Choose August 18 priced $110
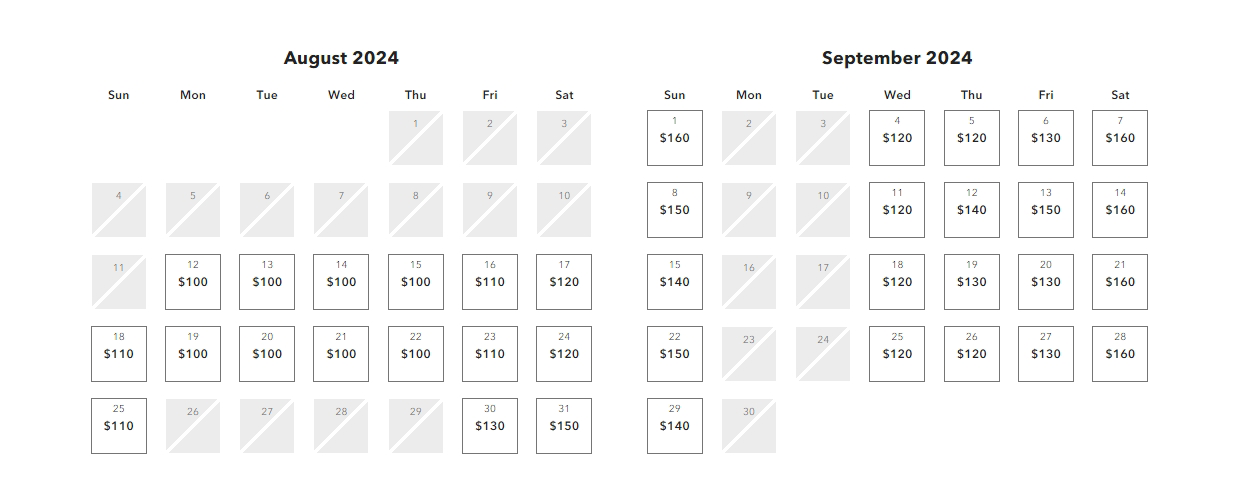Viewport: 1236px width, 502px height. (119, 354)
